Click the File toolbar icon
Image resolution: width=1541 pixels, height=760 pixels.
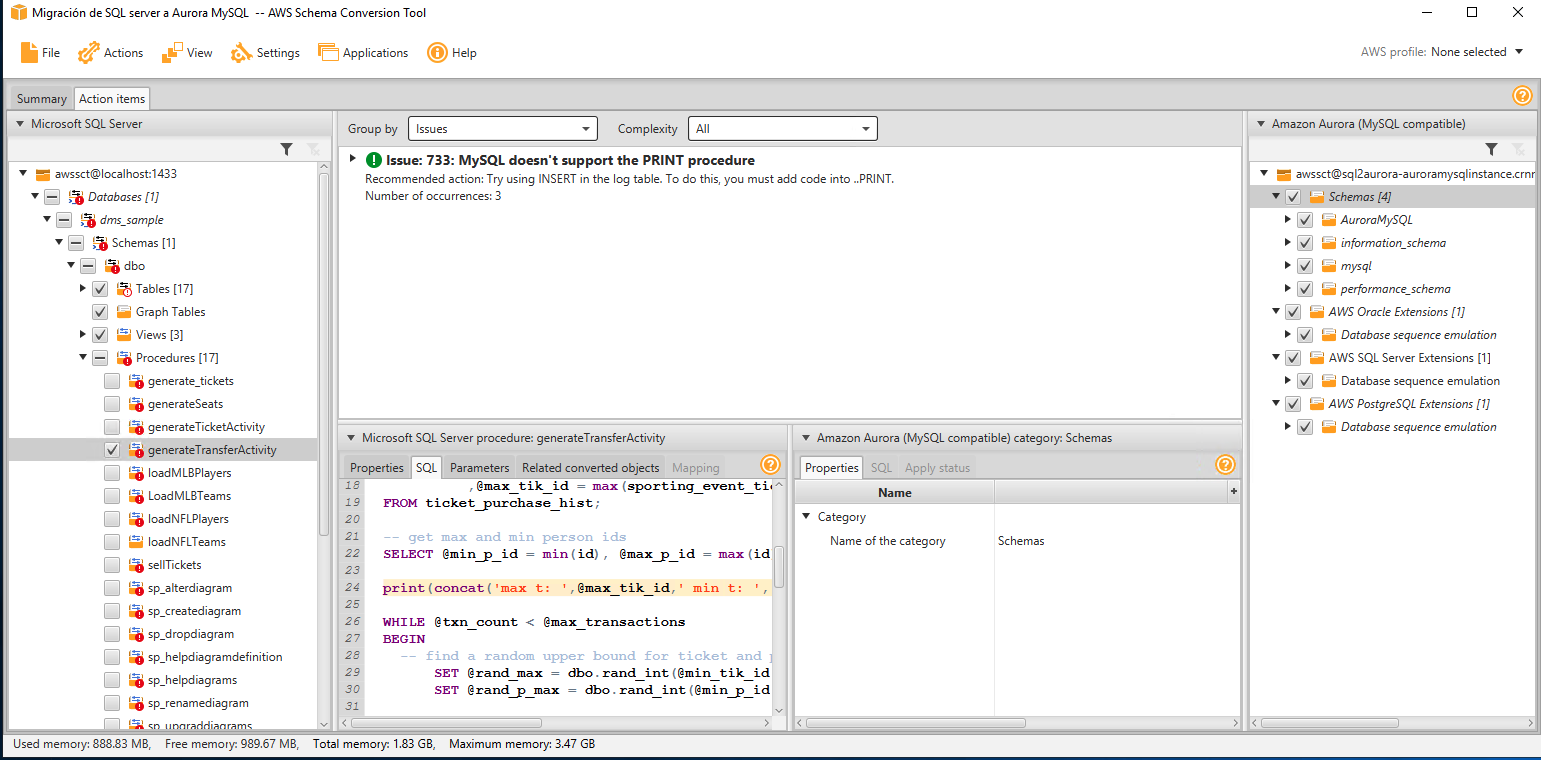29,53
